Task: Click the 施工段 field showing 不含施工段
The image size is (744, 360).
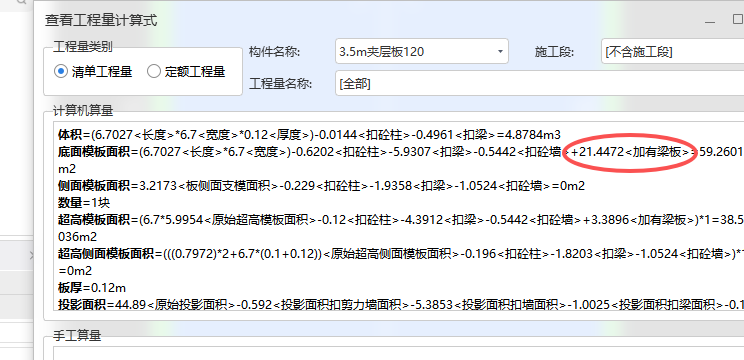Action: pos(672,51)
